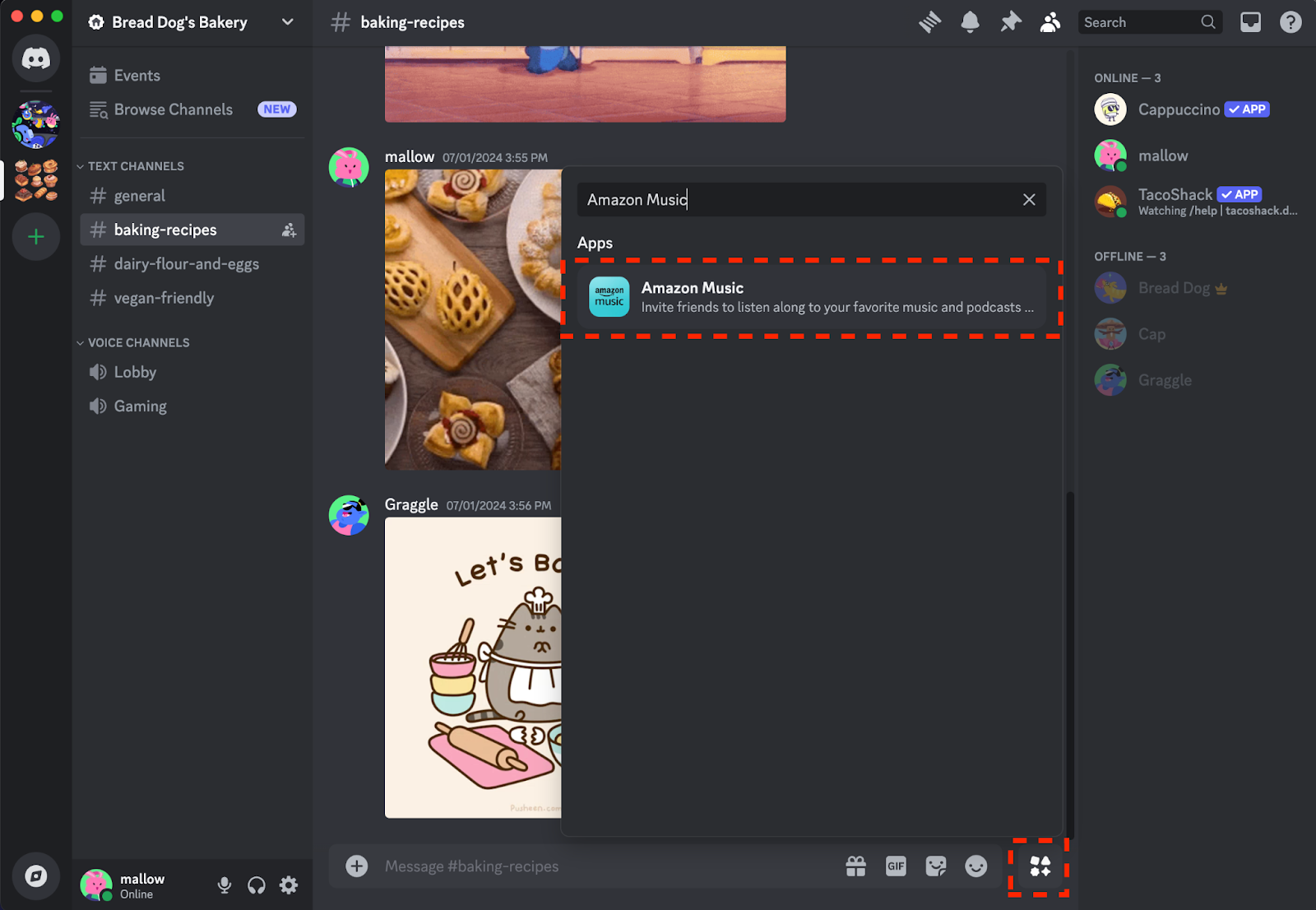Toggle deafen with the headphones icon
Screen dimensions: 1316x910
pos(257,885)
